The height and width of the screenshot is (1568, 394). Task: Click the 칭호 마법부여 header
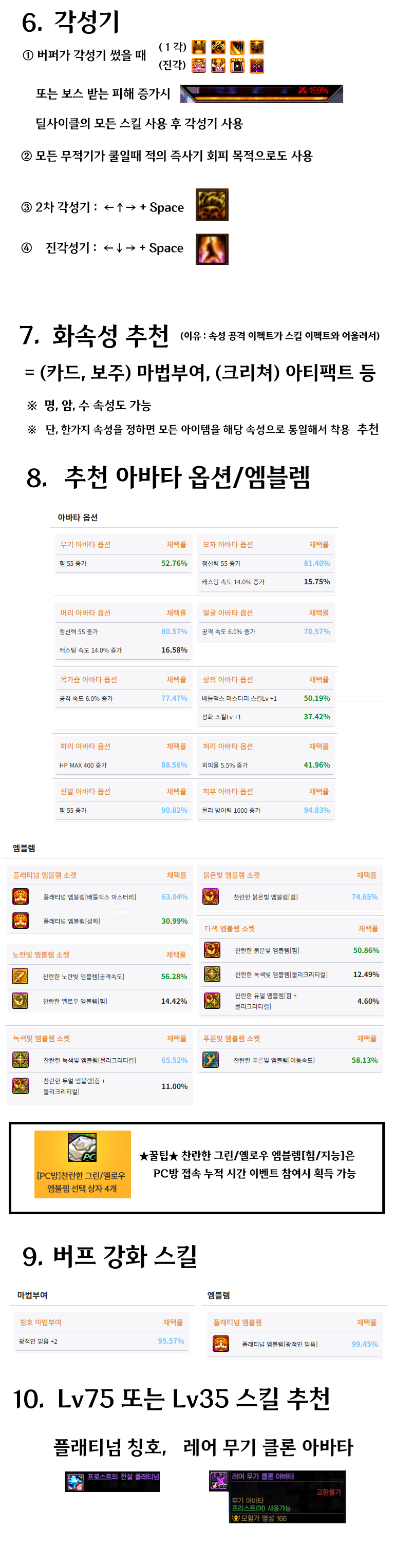coord(40,1322)
